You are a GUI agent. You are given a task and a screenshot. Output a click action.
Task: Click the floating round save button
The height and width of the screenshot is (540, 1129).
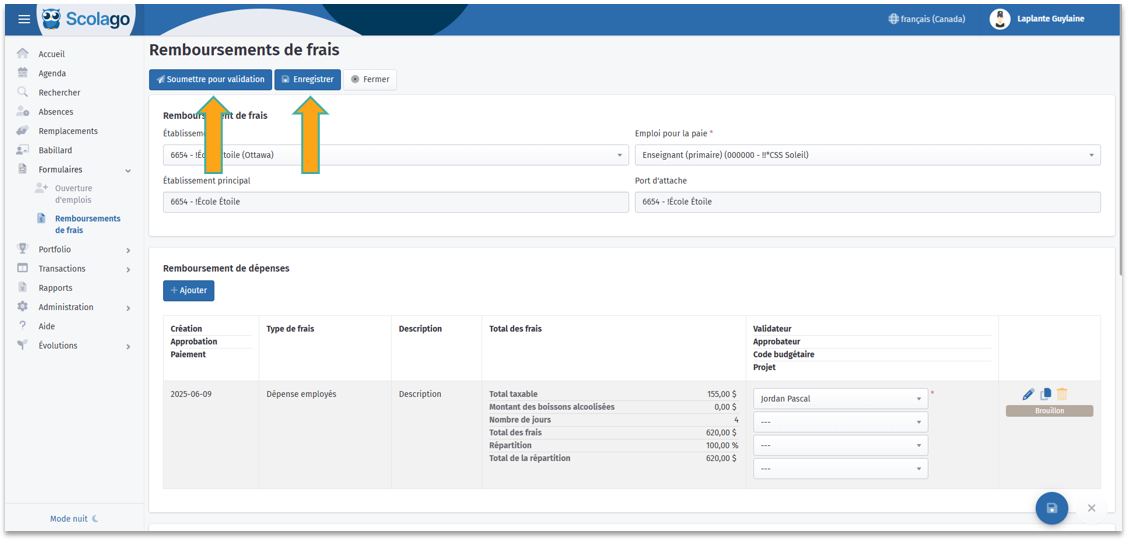point(1051,508)
